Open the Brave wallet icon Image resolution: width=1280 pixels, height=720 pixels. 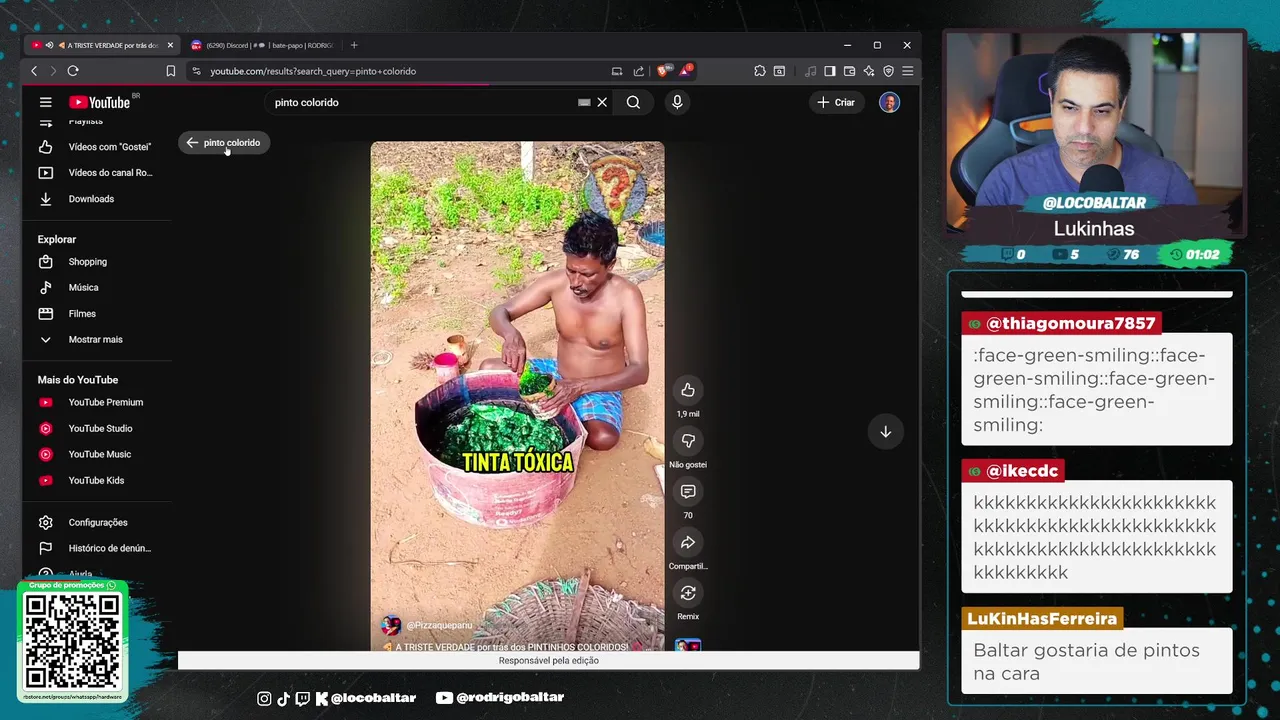(849, 71)
